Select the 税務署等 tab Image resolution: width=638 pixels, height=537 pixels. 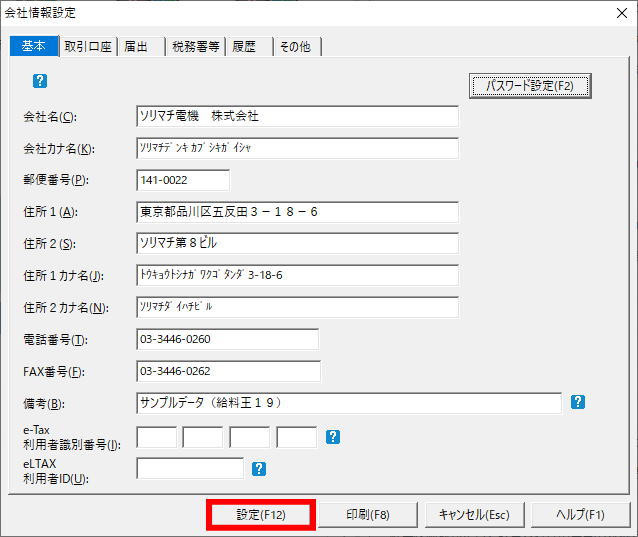(195, 46)
